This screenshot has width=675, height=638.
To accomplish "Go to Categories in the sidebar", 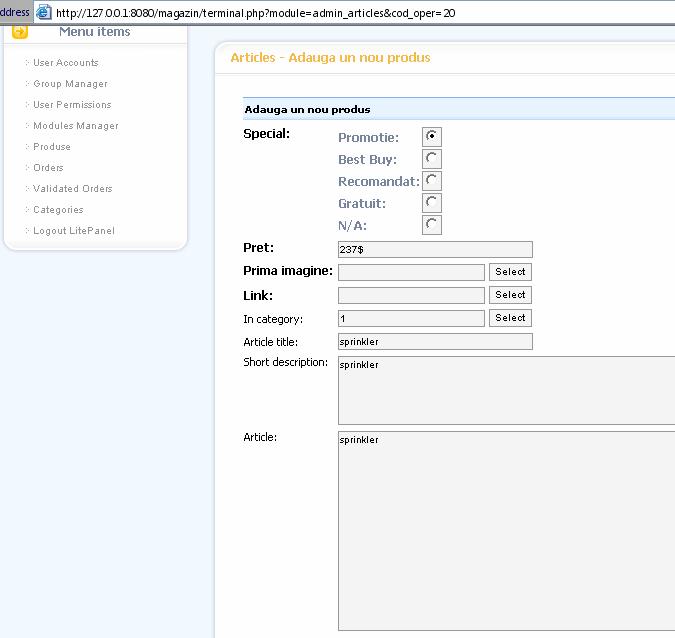I will click(x=58, y=210).
